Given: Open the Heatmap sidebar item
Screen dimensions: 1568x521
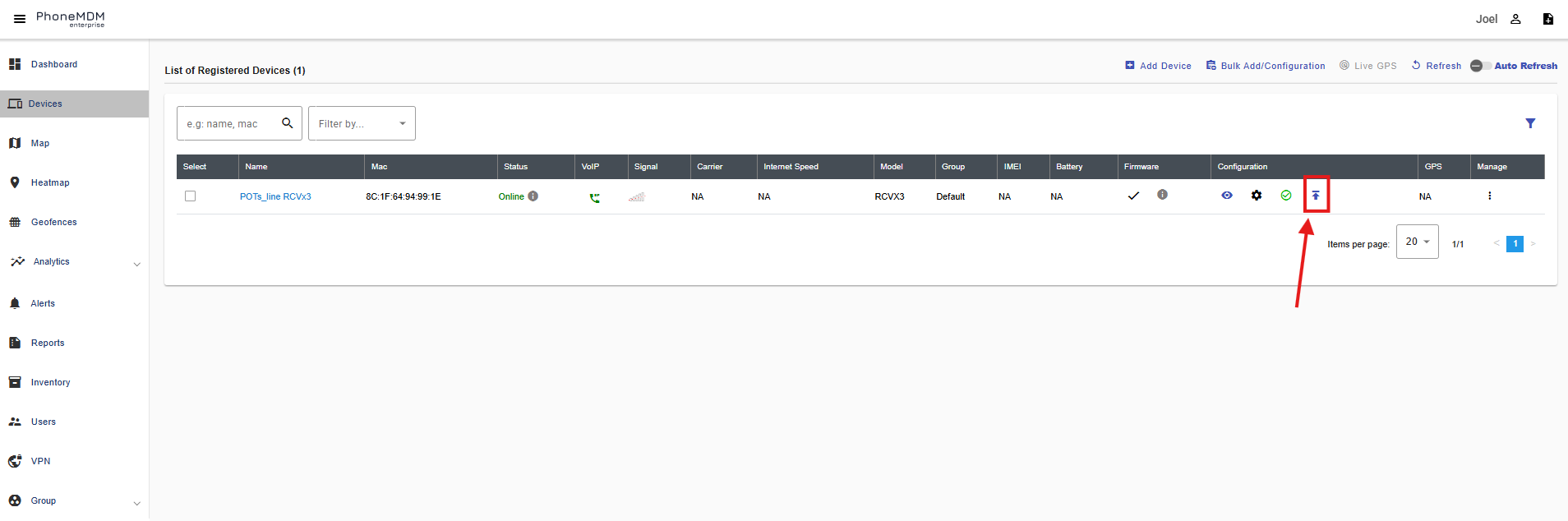Looking at the screenshot, I should [x=50, y=182].
